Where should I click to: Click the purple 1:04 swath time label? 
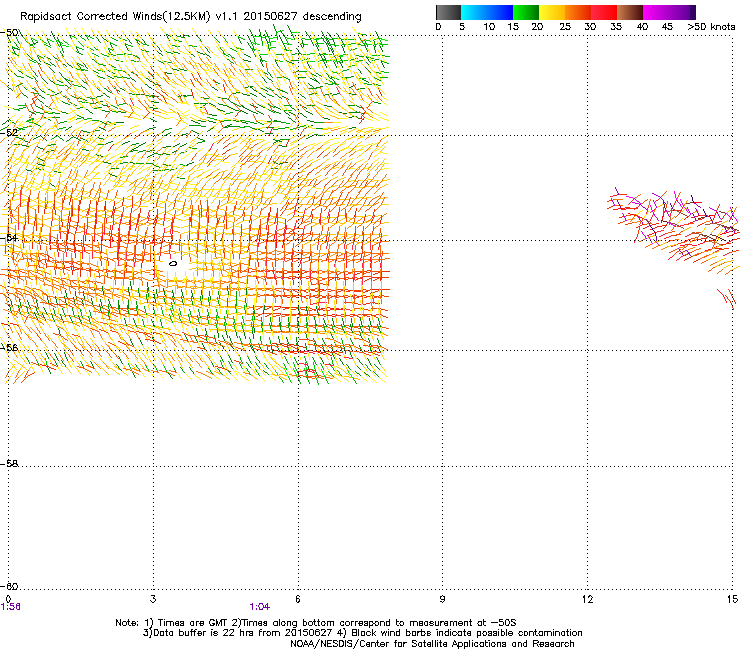pyautogui.click(x=260, y=607)
